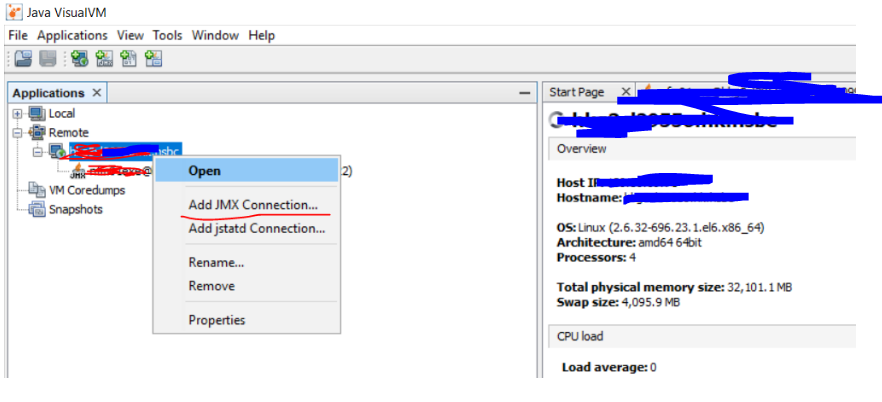The width and height of the screenshot is (882, 402).
Task: Choose Open in the context menu
Action: (246, 170)
